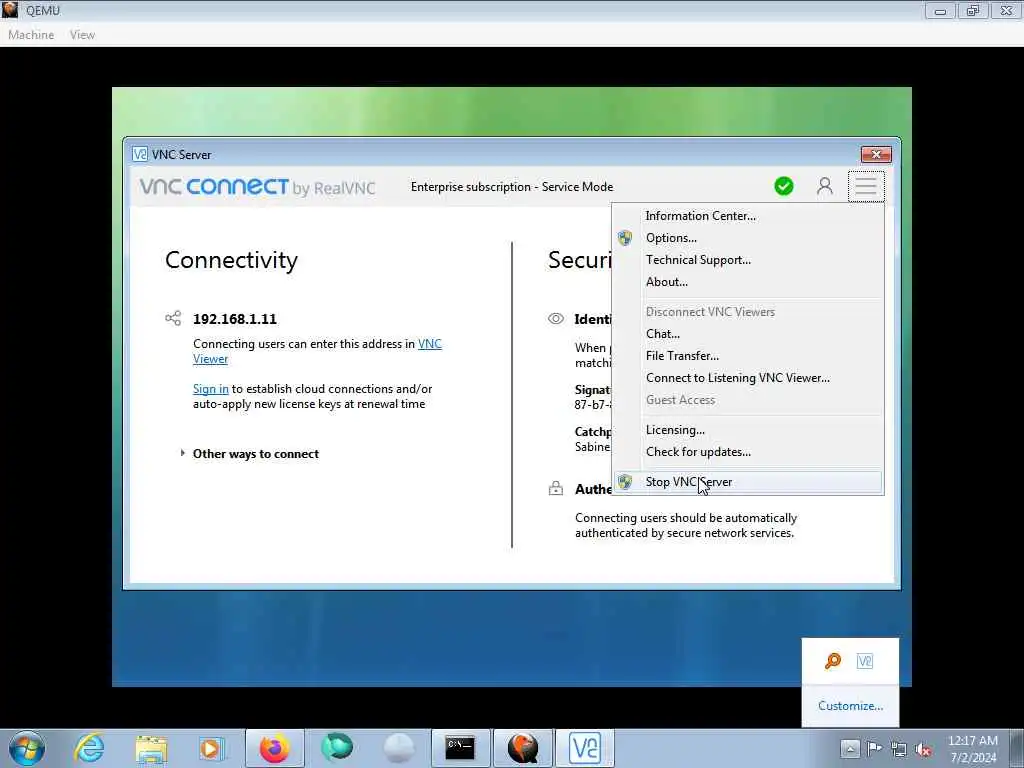Open Windows Media Player from taskbar
The width and height of the screenshot is (1024, 768).
(212, 748)
